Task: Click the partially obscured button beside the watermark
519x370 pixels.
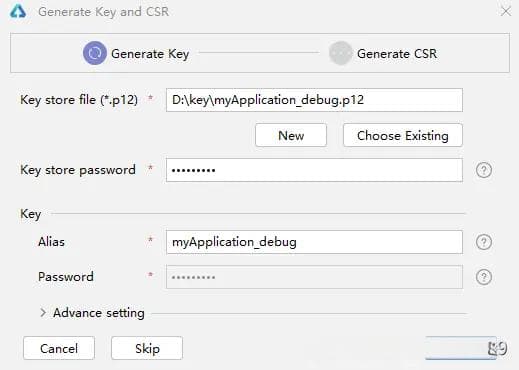Action: [x=461, y=348]
